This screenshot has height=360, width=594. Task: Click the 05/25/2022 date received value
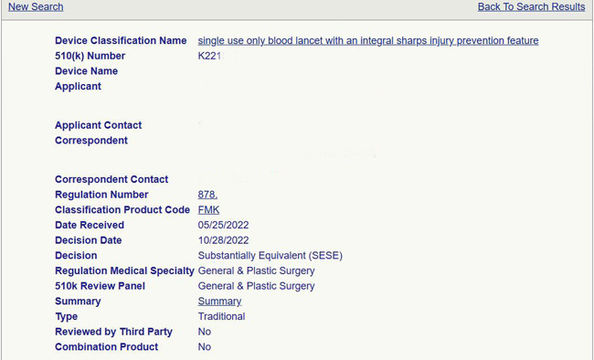(x=223, y=225)
